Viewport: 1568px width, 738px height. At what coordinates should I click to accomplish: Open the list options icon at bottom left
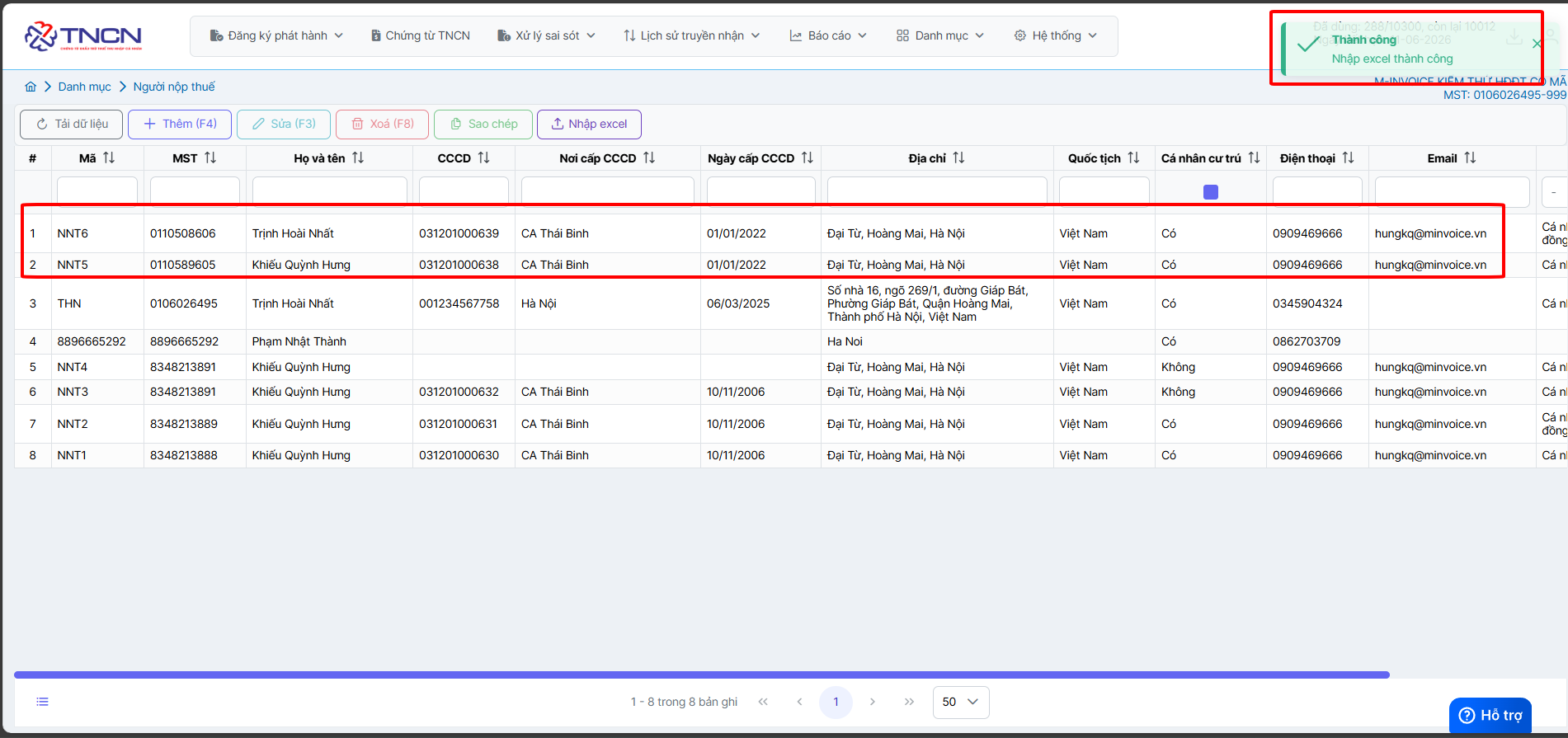pos(43,702)
